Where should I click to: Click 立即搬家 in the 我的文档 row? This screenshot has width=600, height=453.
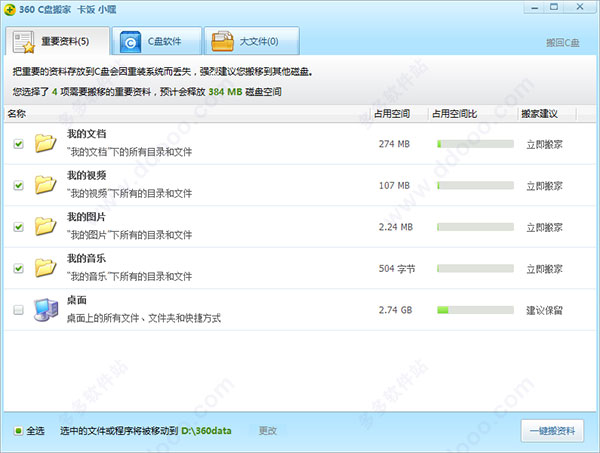pyautogui.click(x=545, y=145)
